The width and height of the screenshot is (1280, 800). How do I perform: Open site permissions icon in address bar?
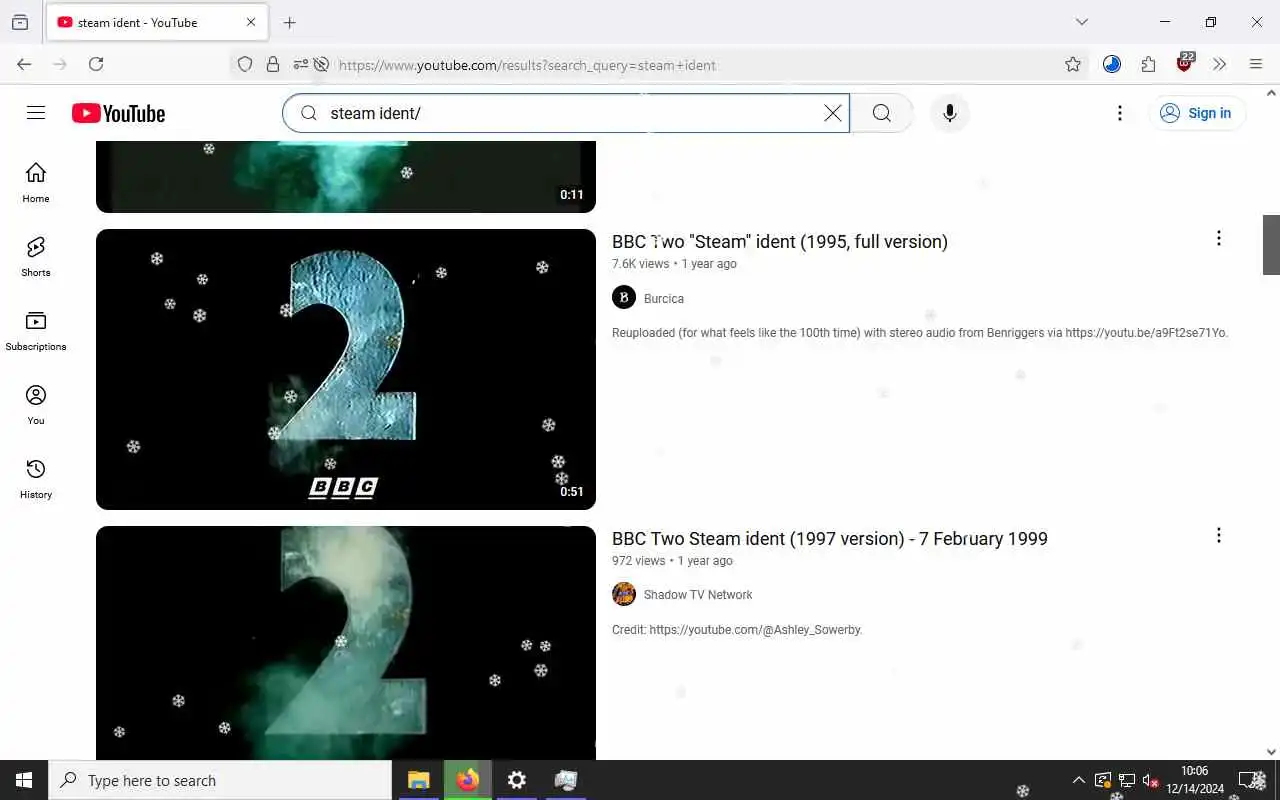(301, 64)
